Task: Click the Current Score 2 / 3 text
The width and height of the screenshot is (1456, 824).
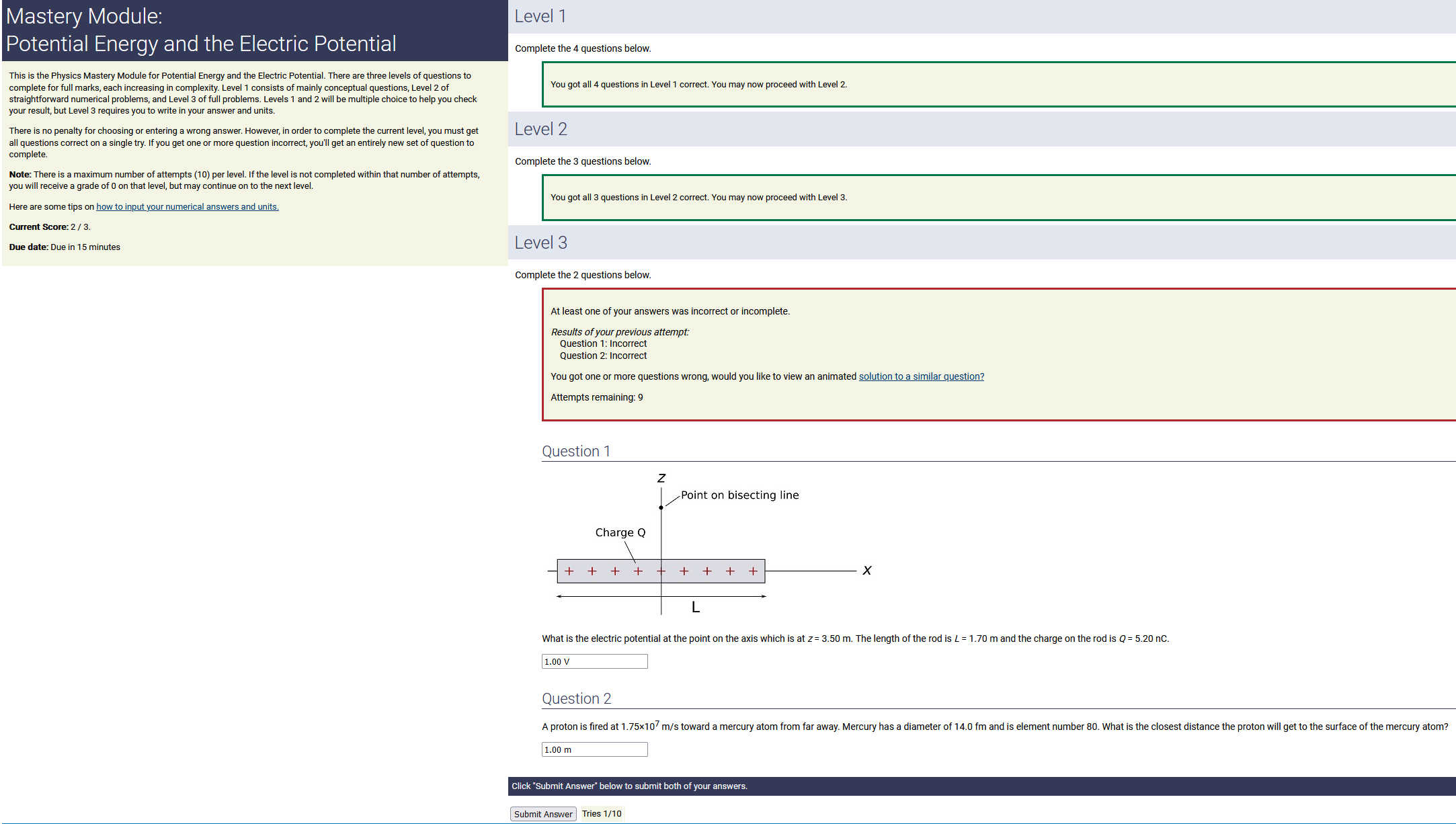Action: click(50, 227)
